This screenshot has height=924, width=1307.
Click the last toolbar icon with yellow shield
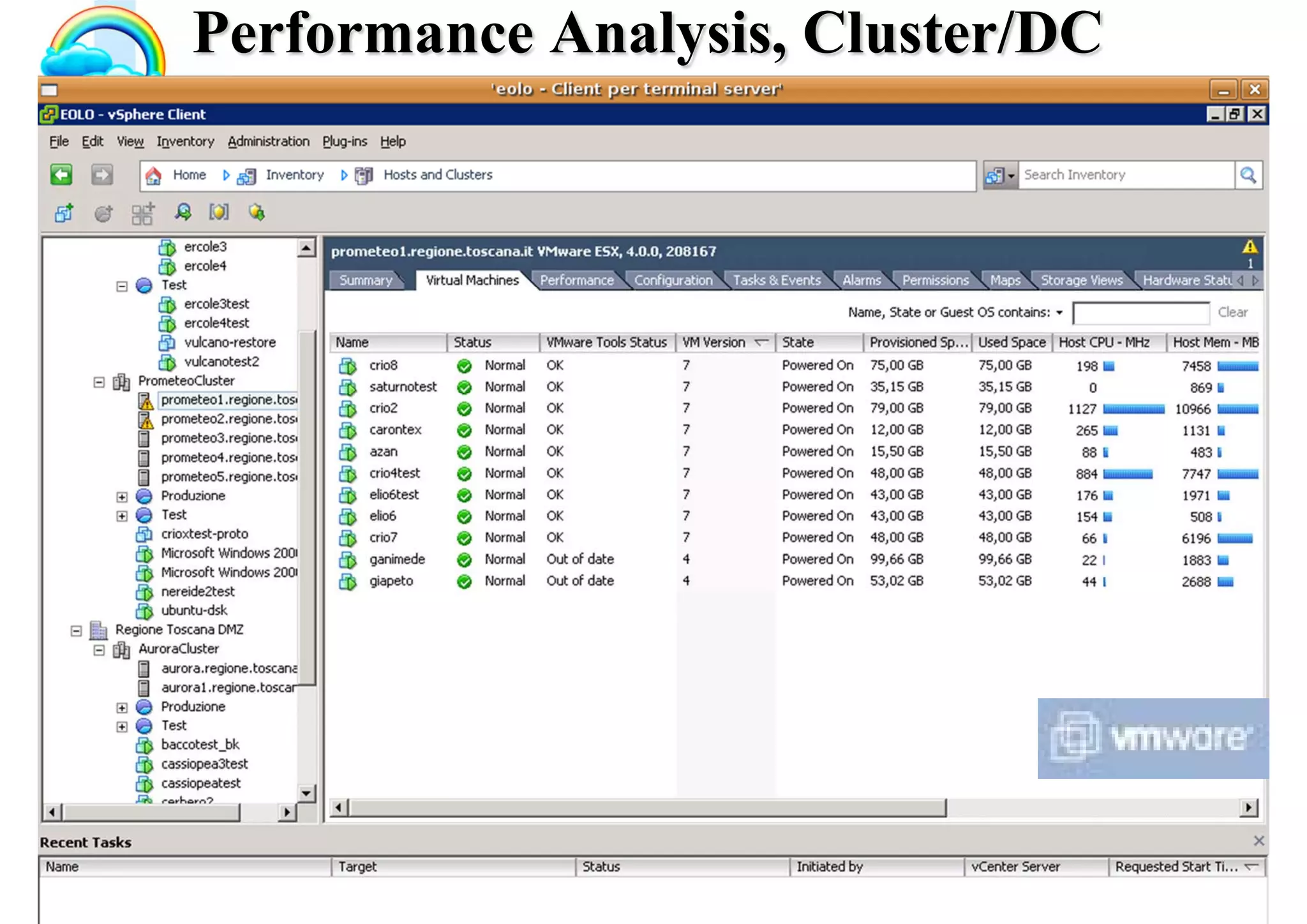(x=257, y=212)
